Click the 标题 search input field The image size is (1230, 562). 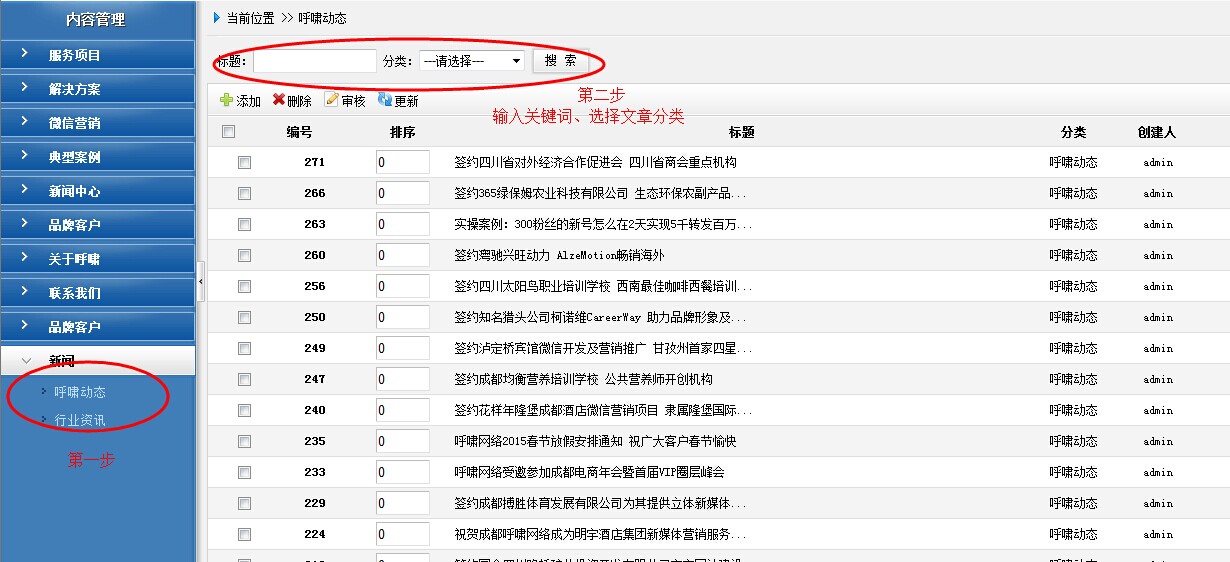(x=314, y=61)
